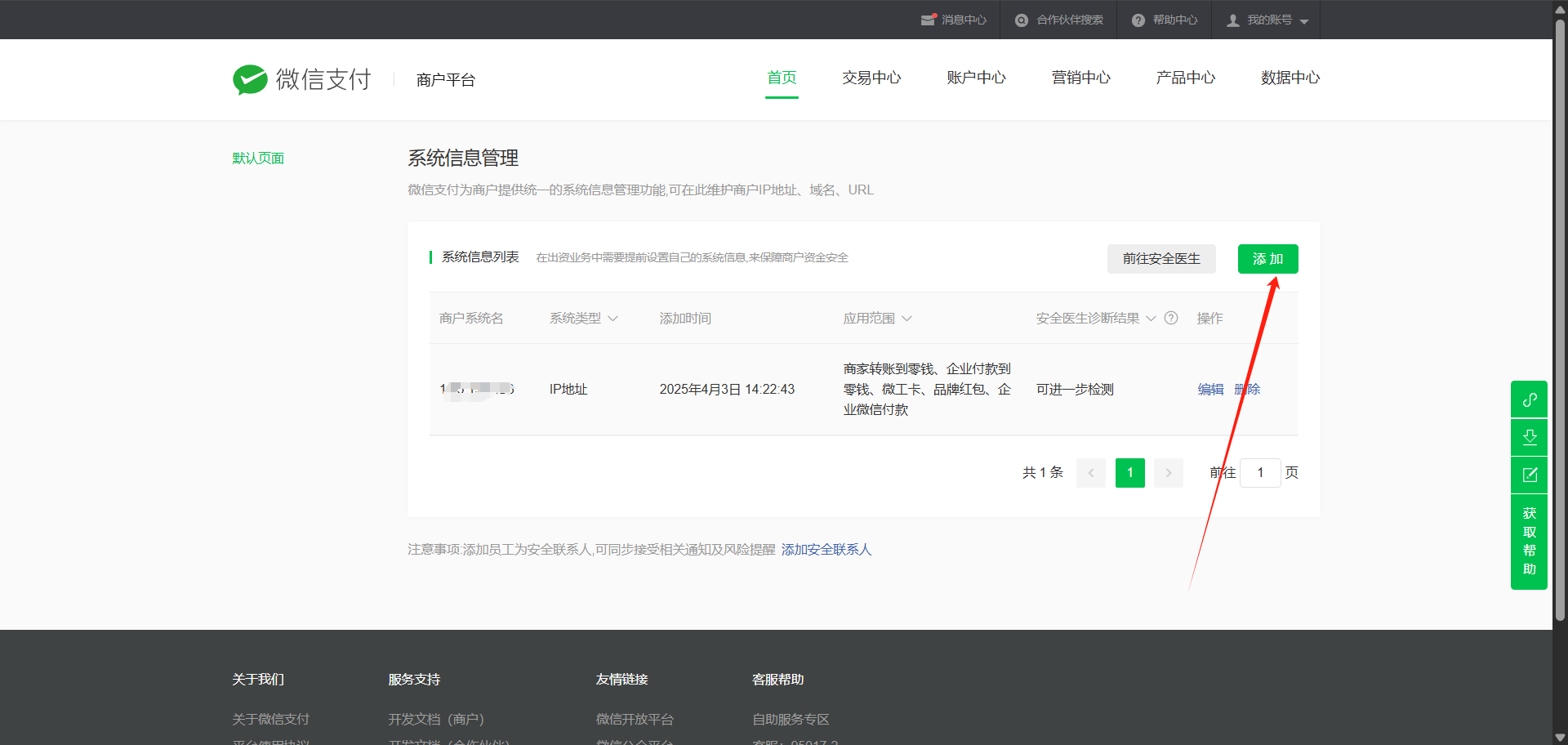The height and width of the screenshot is (745, 1568).
Task: Open the 应用范围 column filter dropdown
Action: 906,319
